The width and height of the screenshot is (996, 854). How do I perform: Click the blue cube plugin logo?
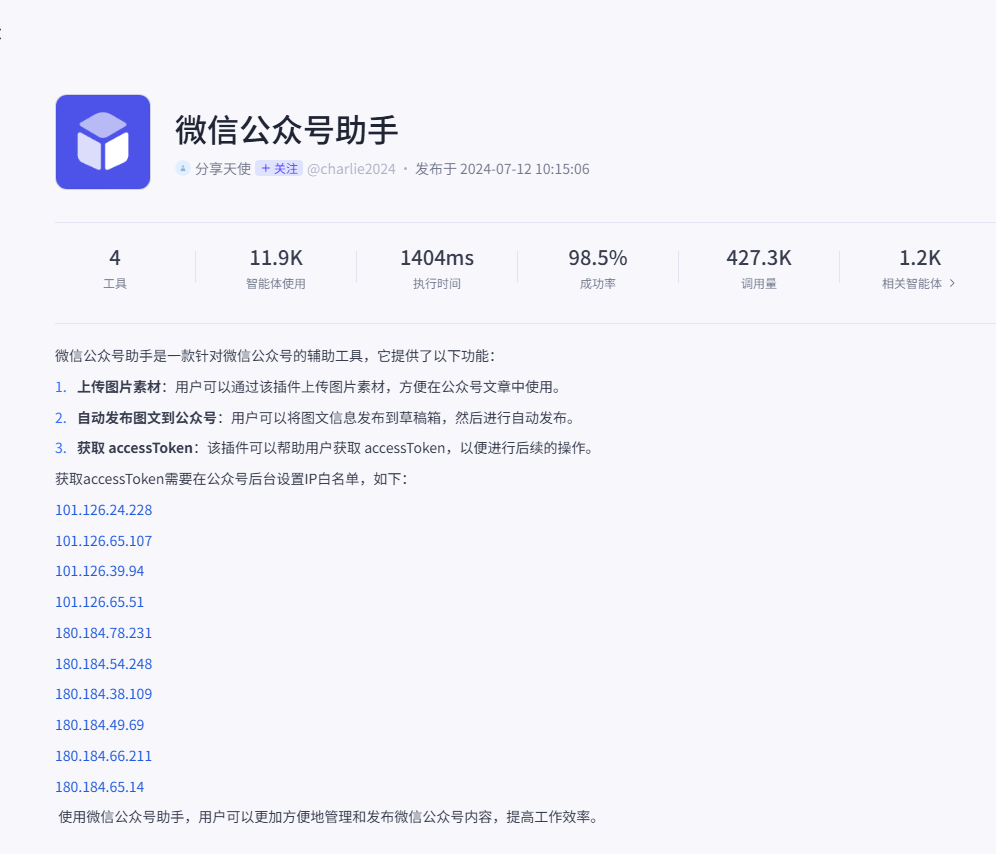[x=103, y=142]
